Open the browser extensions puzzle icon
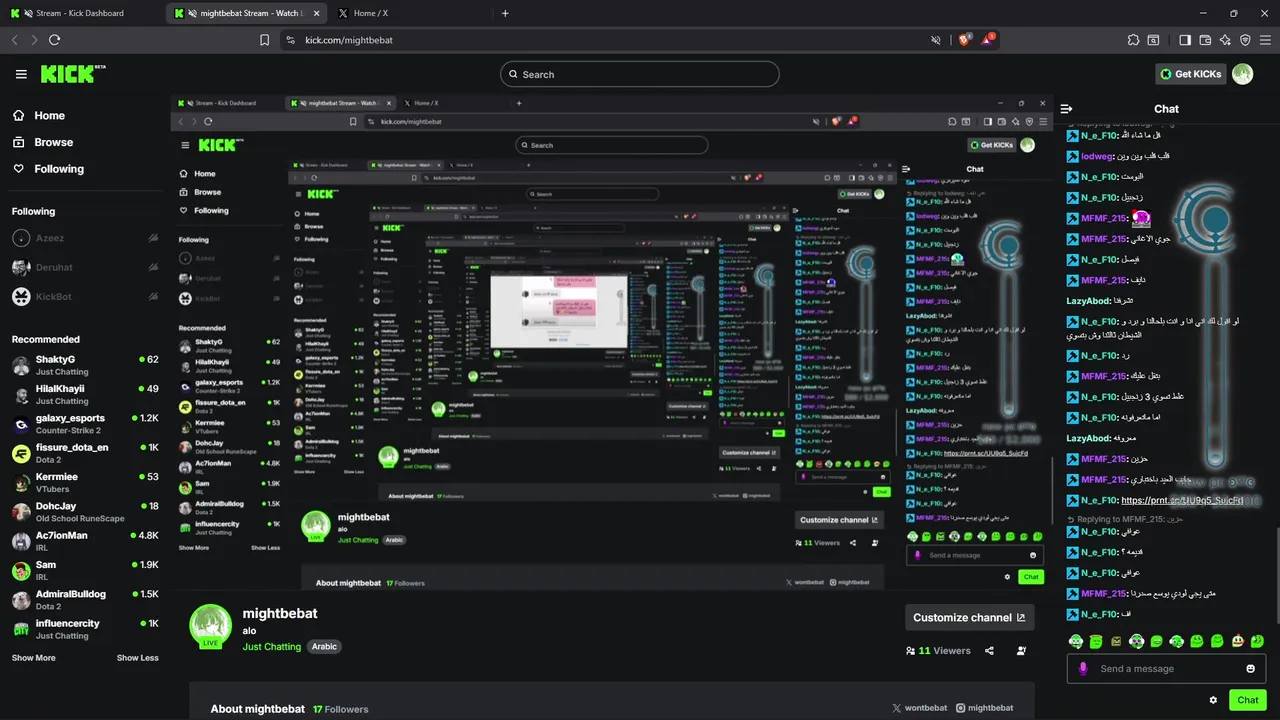This screenshot has width=1280, height=720. click(1133, 40)
